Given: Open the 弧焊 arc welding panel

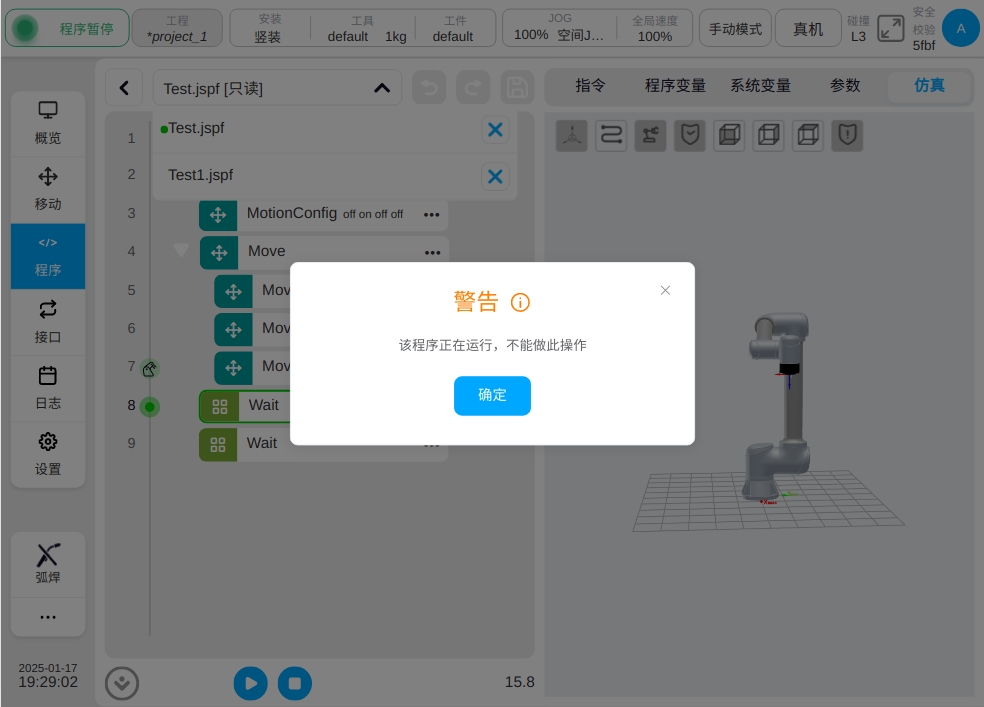Looking at the screenshot, I should 48,564.
